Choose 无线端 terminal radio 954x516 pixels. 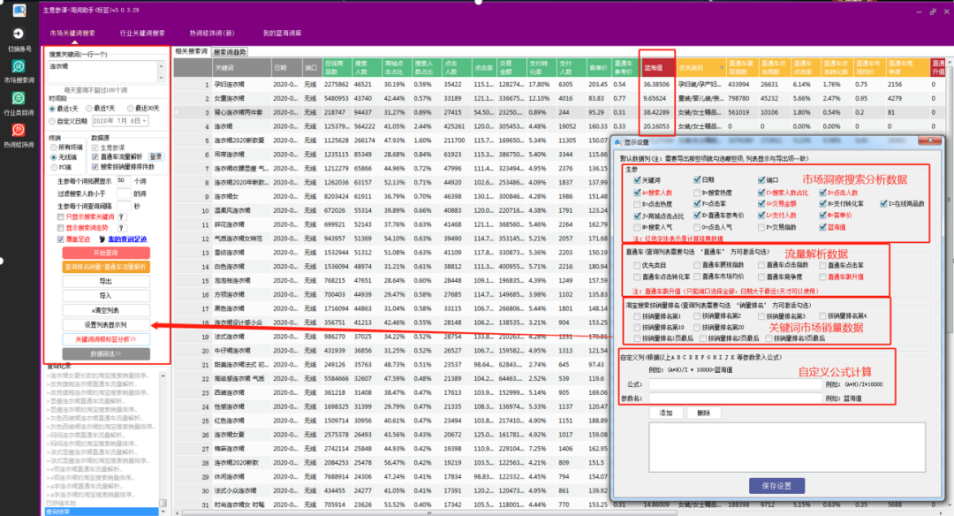54,157
